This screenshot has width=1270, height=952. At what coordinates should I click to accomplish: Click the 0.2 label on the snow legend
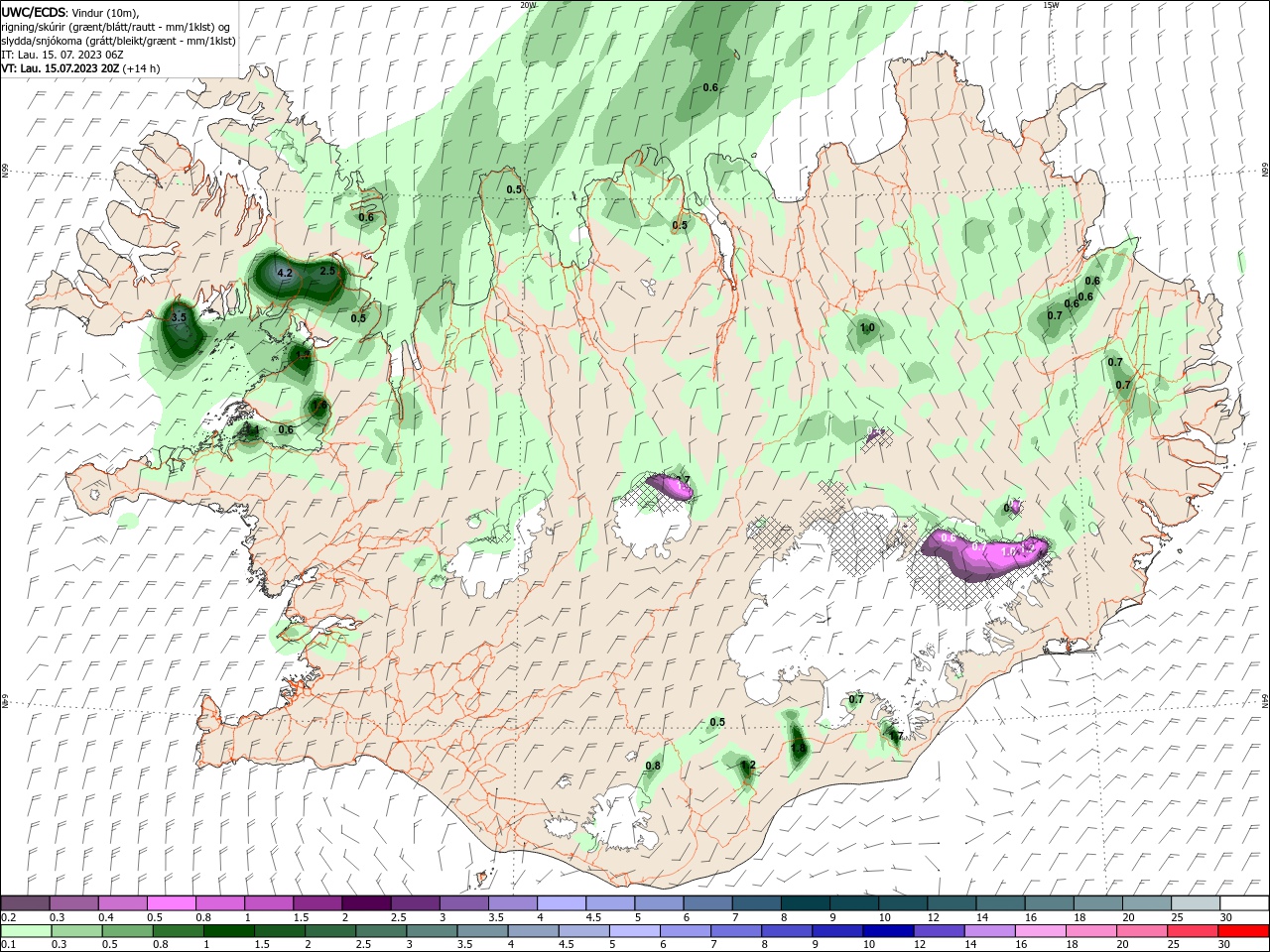[8, 917]
